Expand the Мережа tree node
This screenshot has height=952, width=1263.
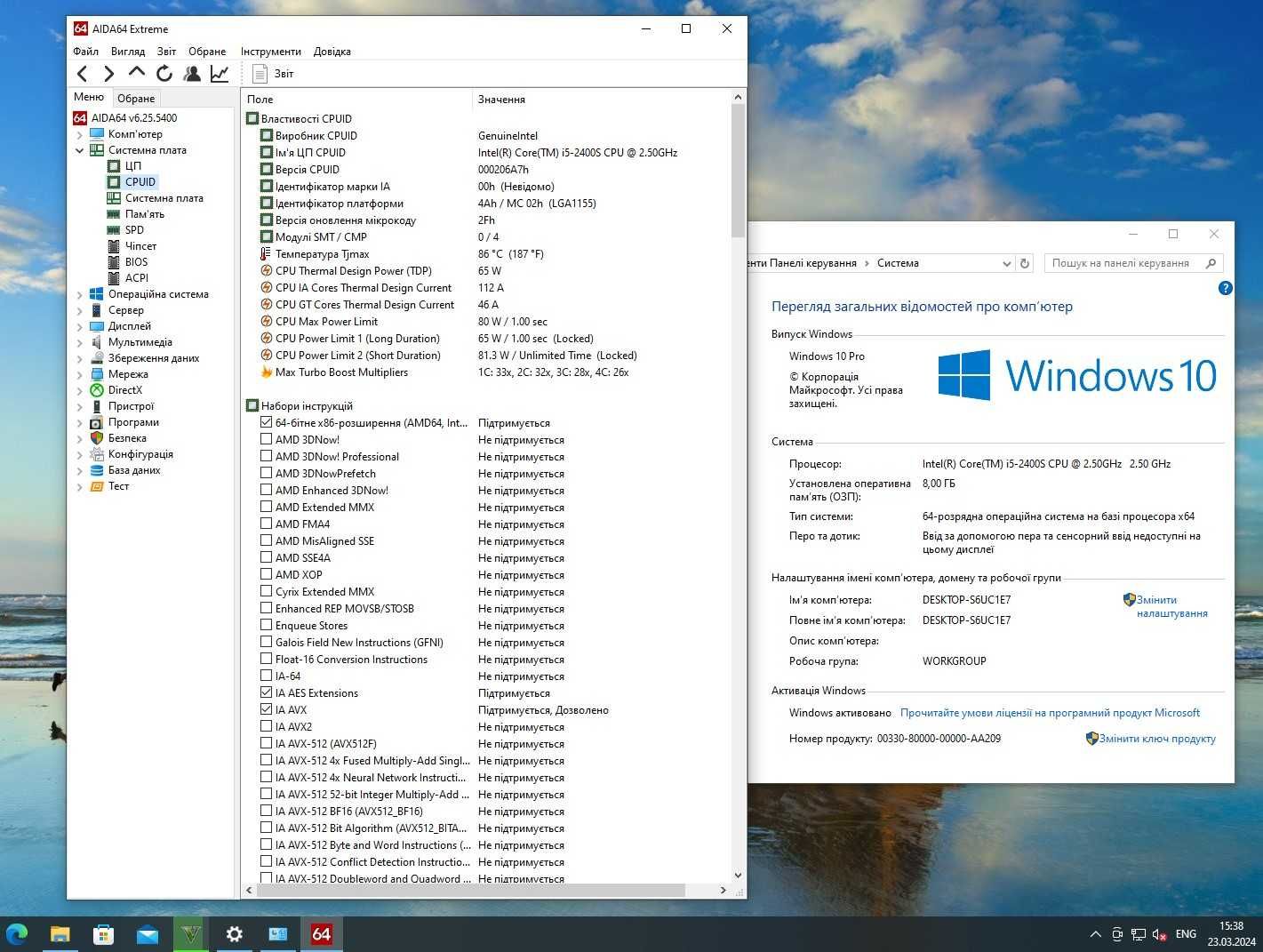click(80, 375)
